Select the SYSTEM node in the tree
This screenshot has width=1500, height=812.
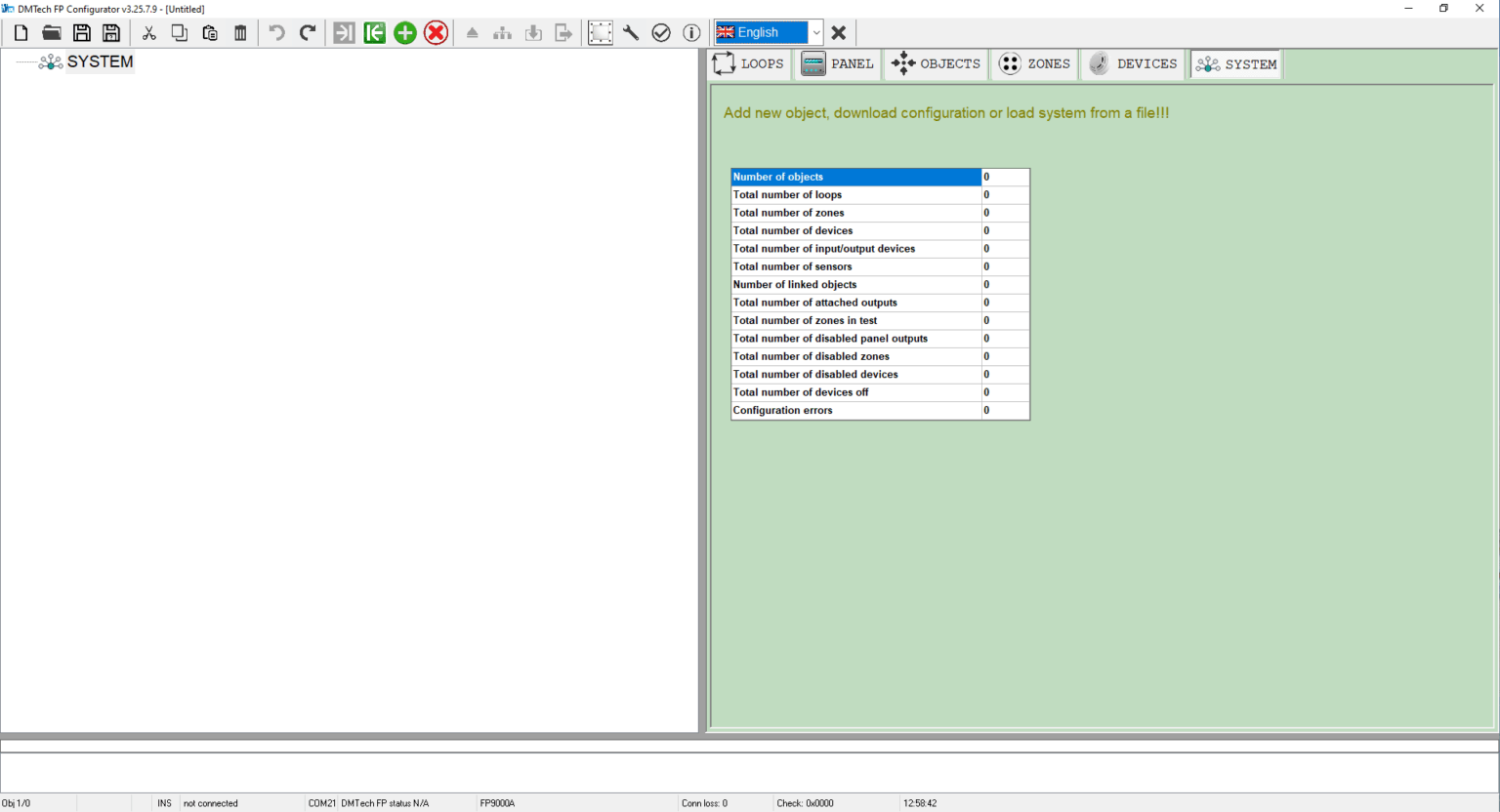101,61
